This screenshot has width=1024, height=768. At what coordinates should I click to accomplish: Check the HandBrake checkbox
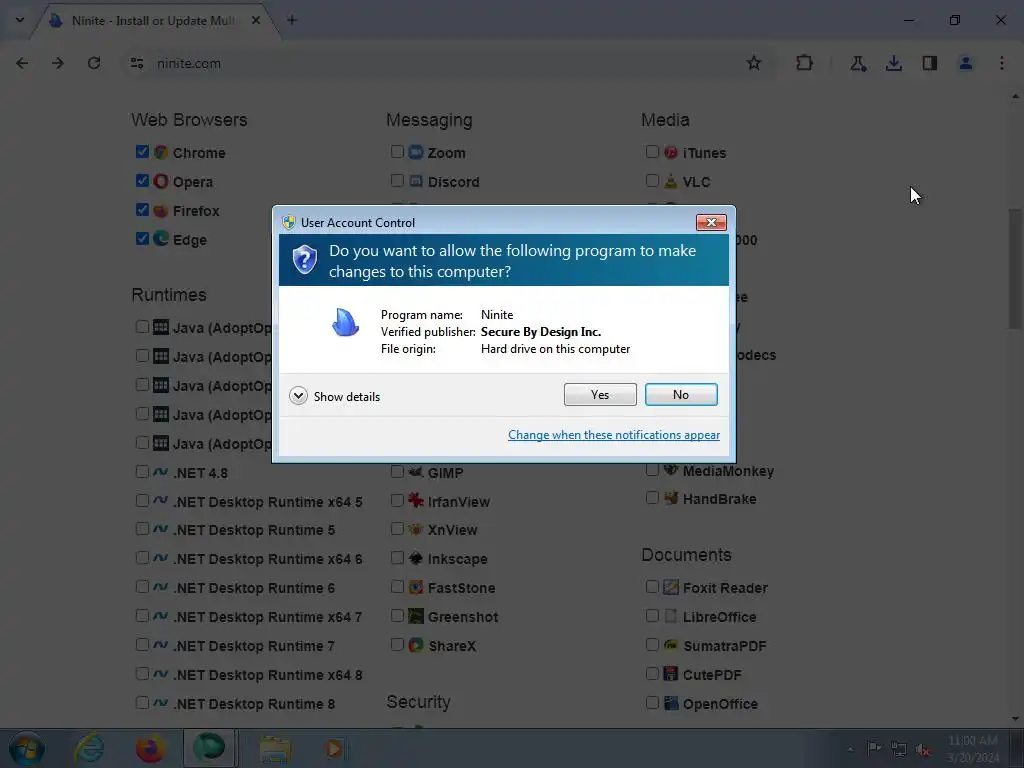(x=652, y=498)
